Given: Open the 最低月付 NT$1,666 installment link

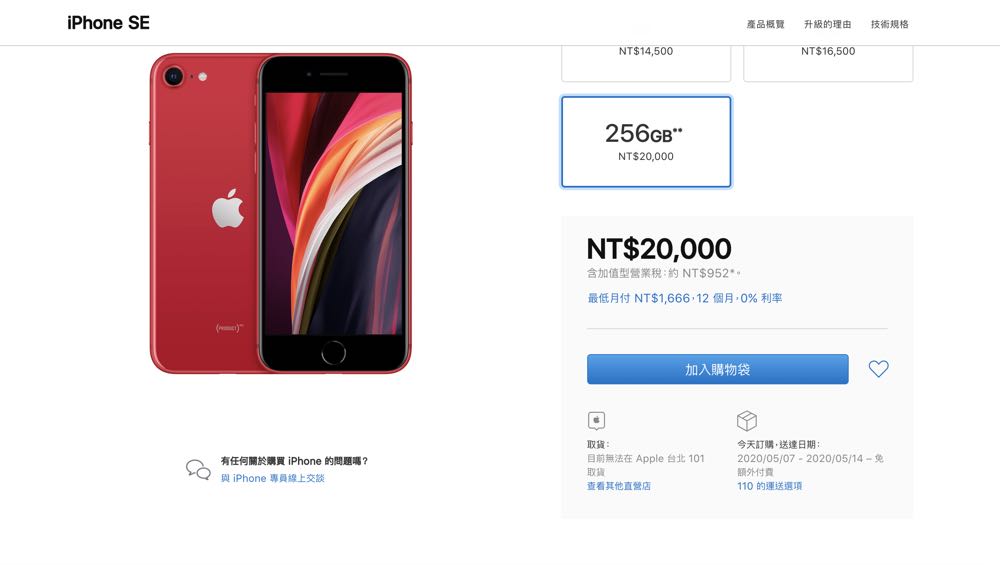Looking at the screenshot, I should pos(684,298).
